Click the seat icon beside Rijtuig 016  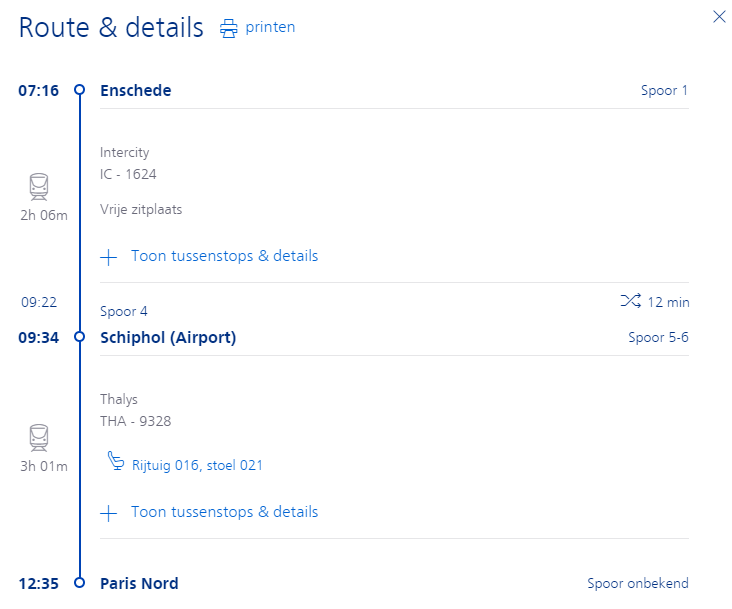115,460
